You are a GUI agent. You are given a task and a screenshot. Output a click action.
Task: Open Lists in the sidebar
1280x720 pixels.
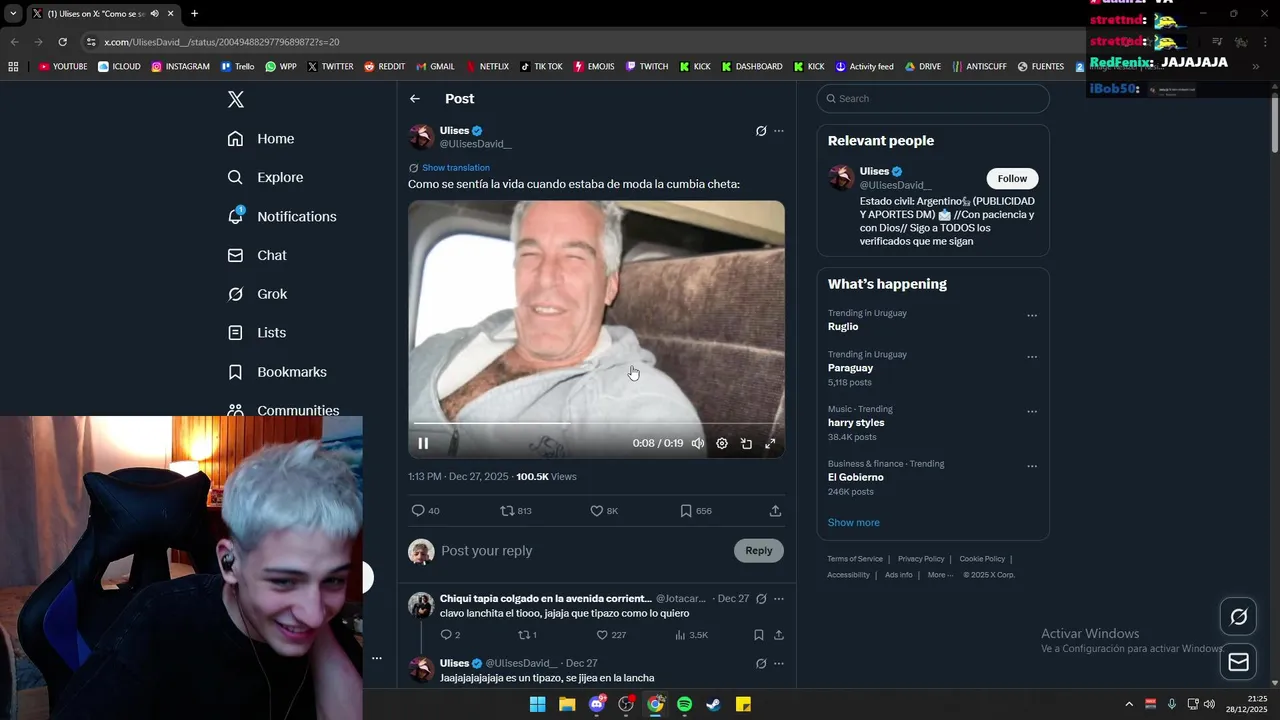[257, 333]
